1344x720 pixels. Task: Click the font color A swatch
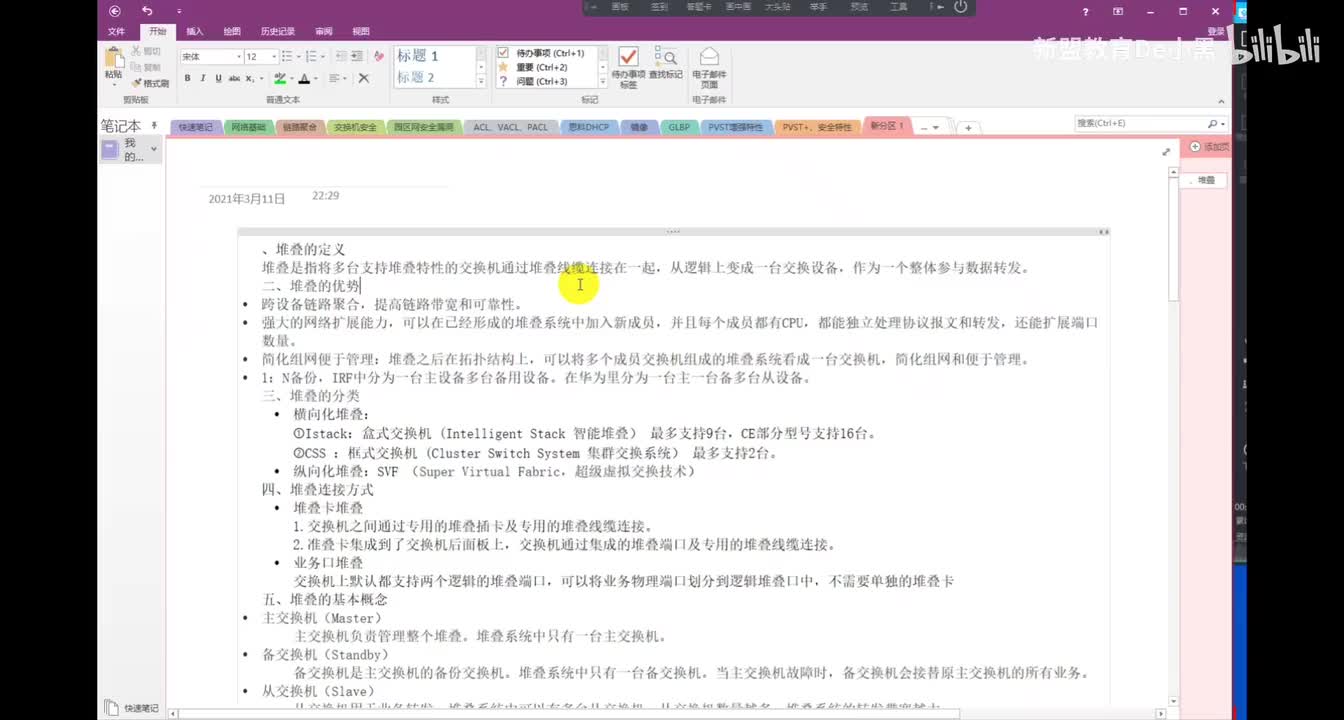point(305,78)
